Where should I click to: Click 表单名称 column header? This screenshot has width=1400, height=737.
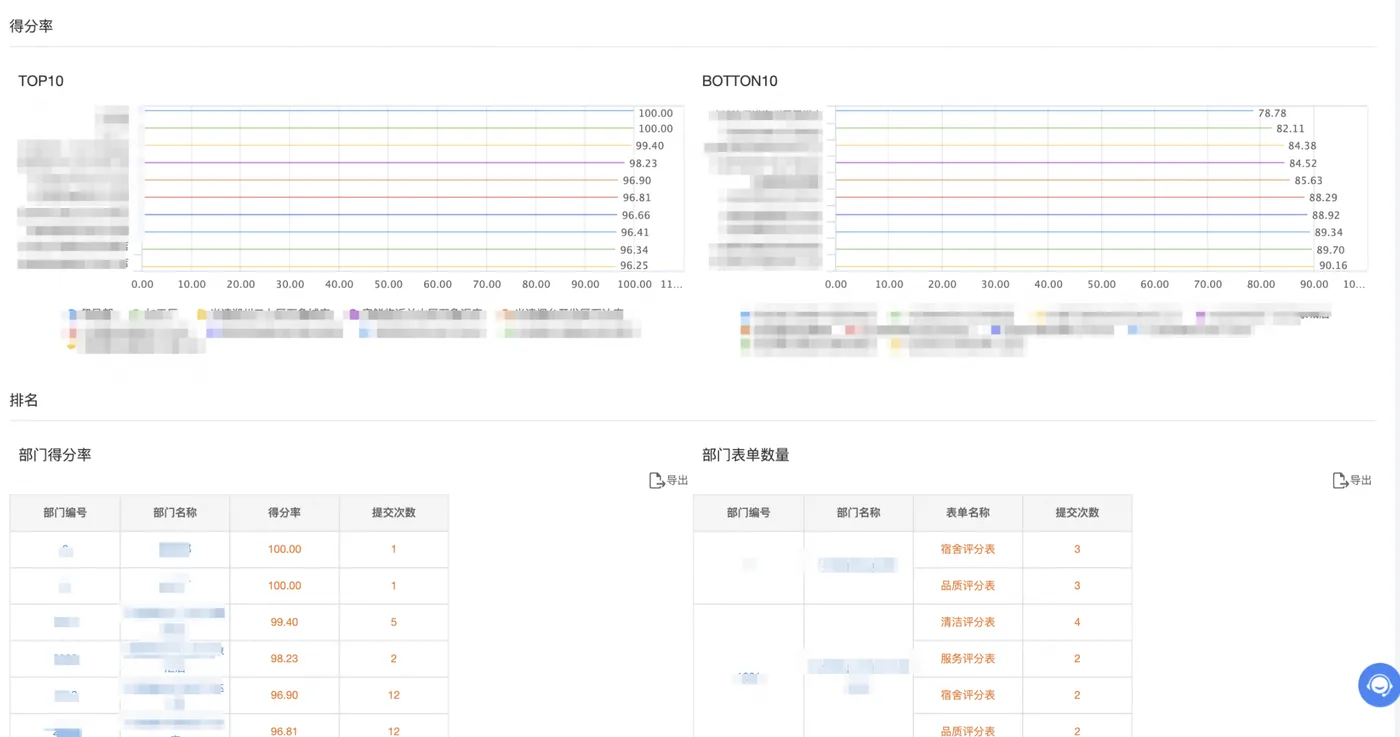click(968, 513)
